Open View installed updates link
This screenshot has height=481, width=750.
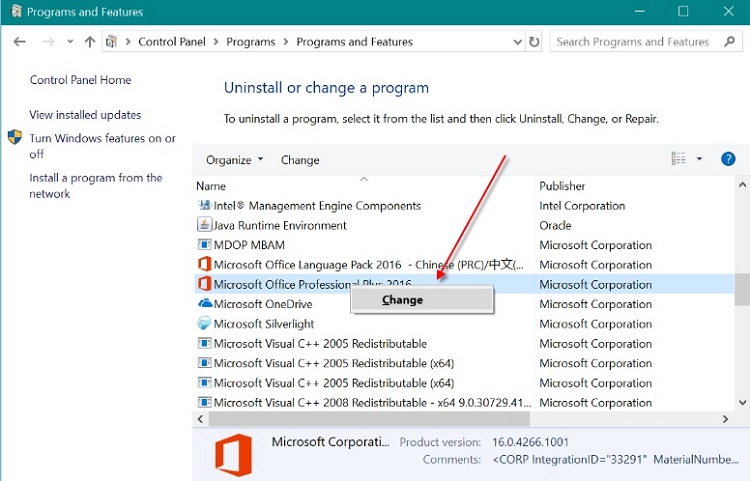click(x=85, y=115)
